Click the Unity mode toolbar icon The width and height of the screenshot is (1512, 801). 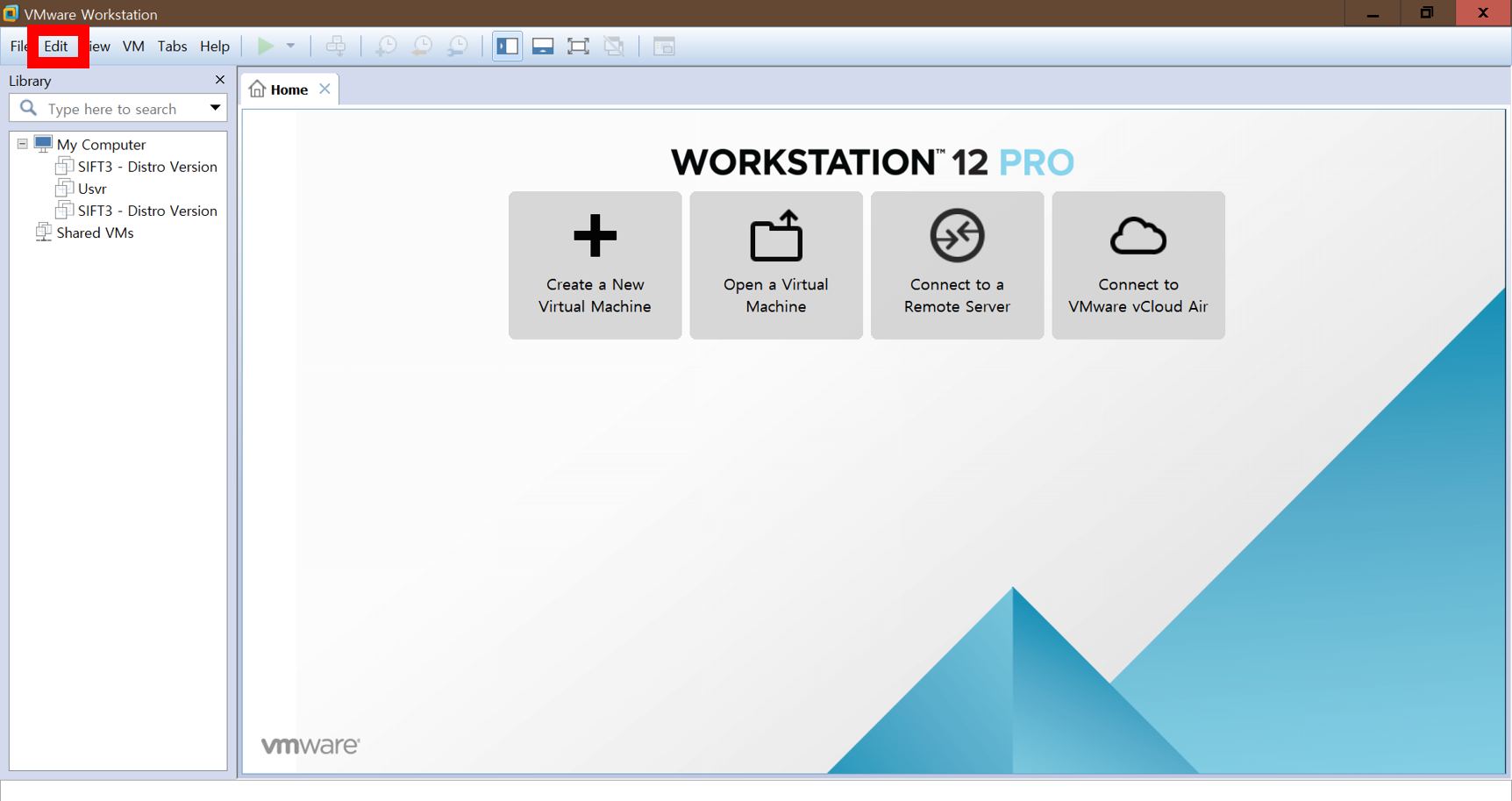pyautogui.click(x=614, y=46)
